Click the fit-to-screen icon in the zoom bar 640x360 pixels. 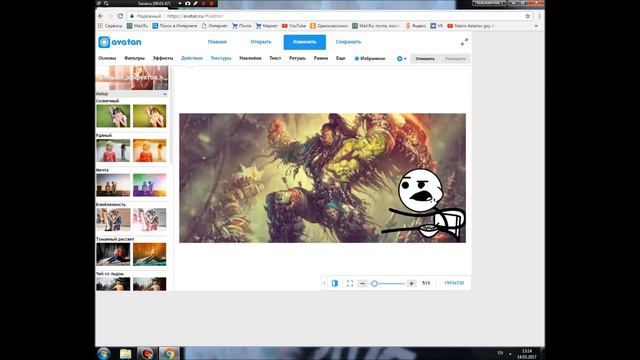pos(350,283)
